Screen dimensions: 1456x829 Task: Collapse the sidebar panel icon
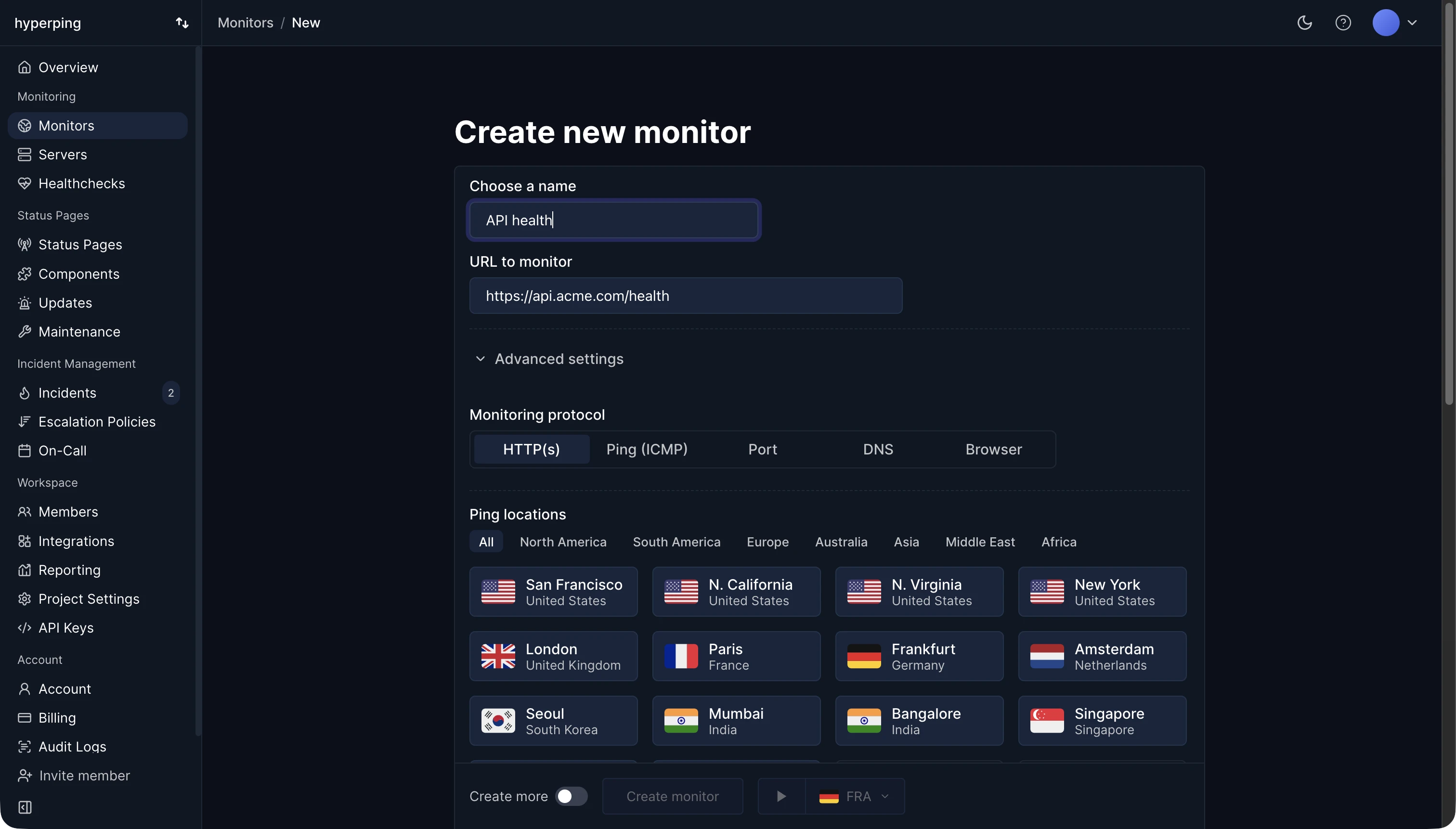tap(25, 807)
